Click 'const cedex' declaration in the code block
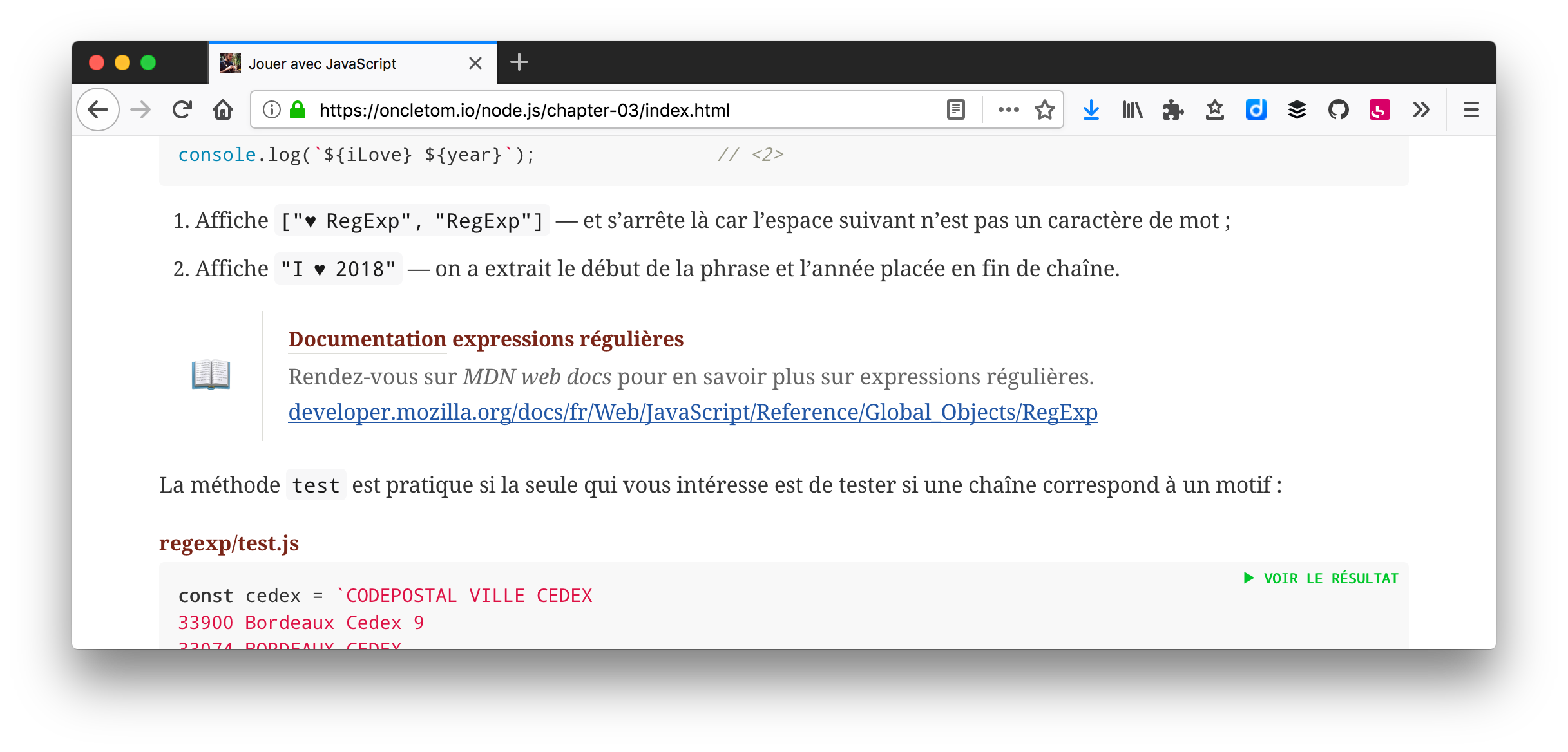 pyautogui.click(x=239, y=596)
